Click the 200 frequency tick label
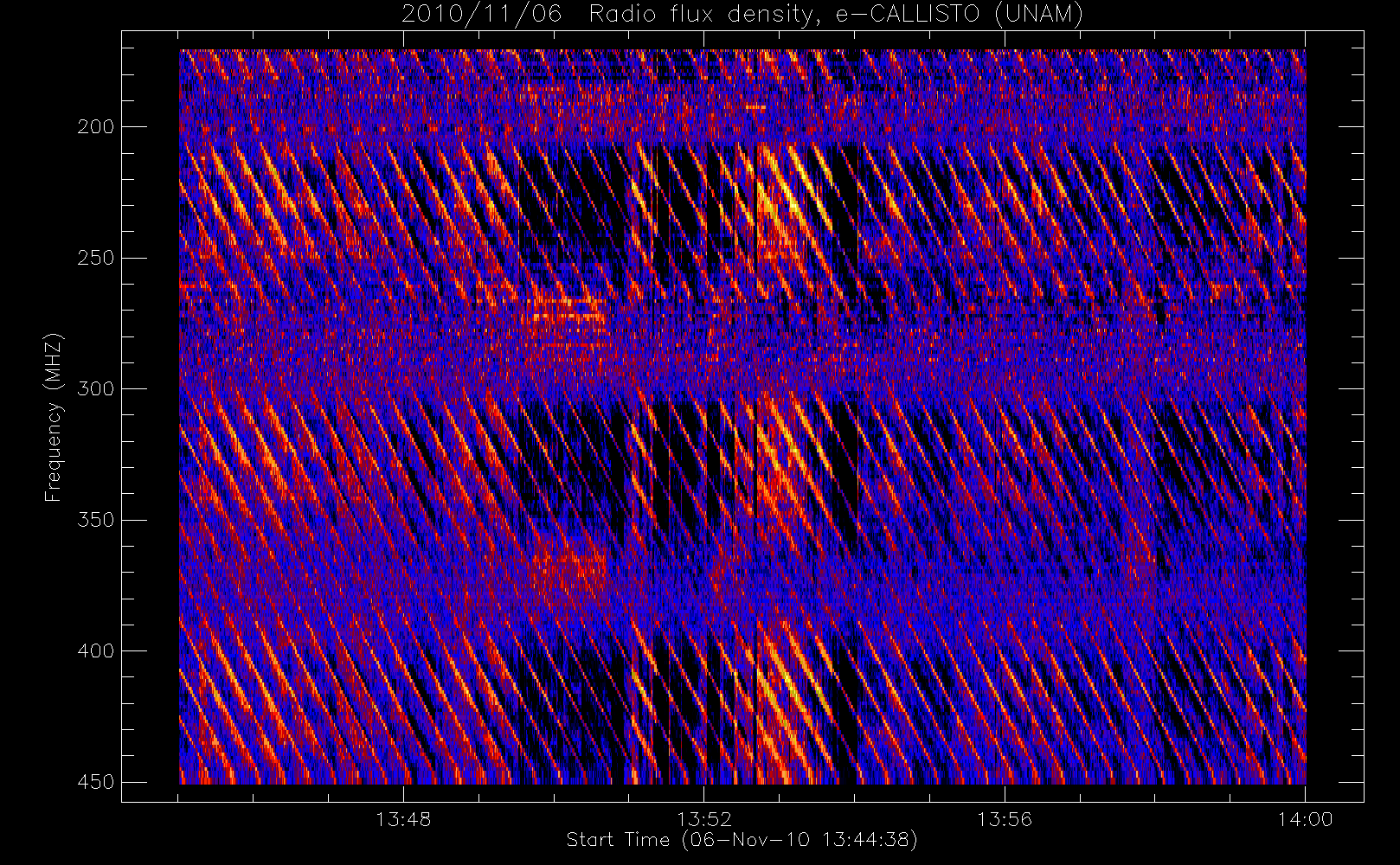The width and height of the screenshot is (1400, 865). [x=95, y=127]
